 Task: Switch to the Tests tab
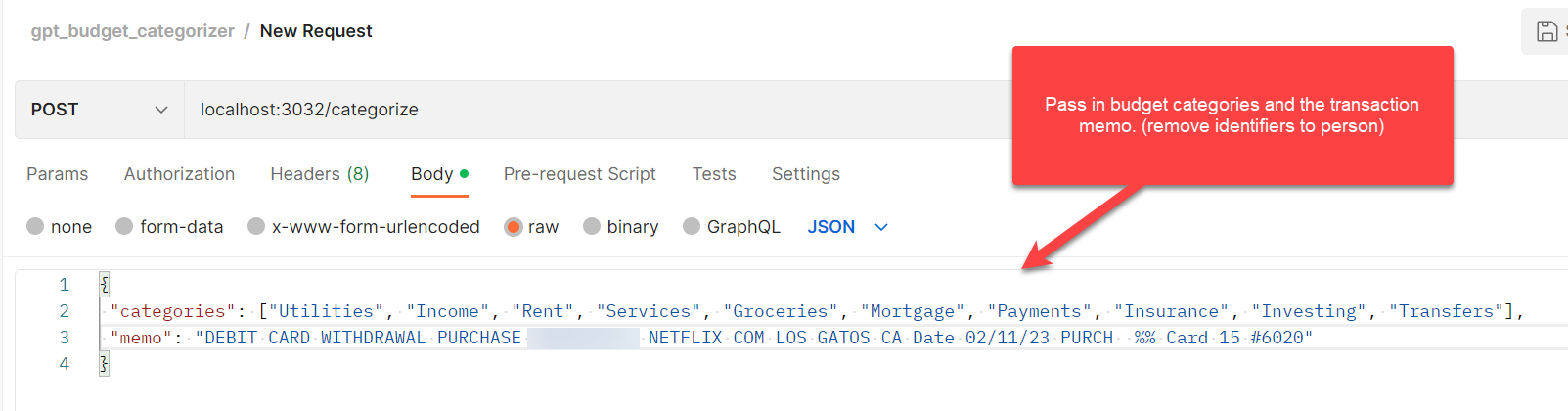713,174
